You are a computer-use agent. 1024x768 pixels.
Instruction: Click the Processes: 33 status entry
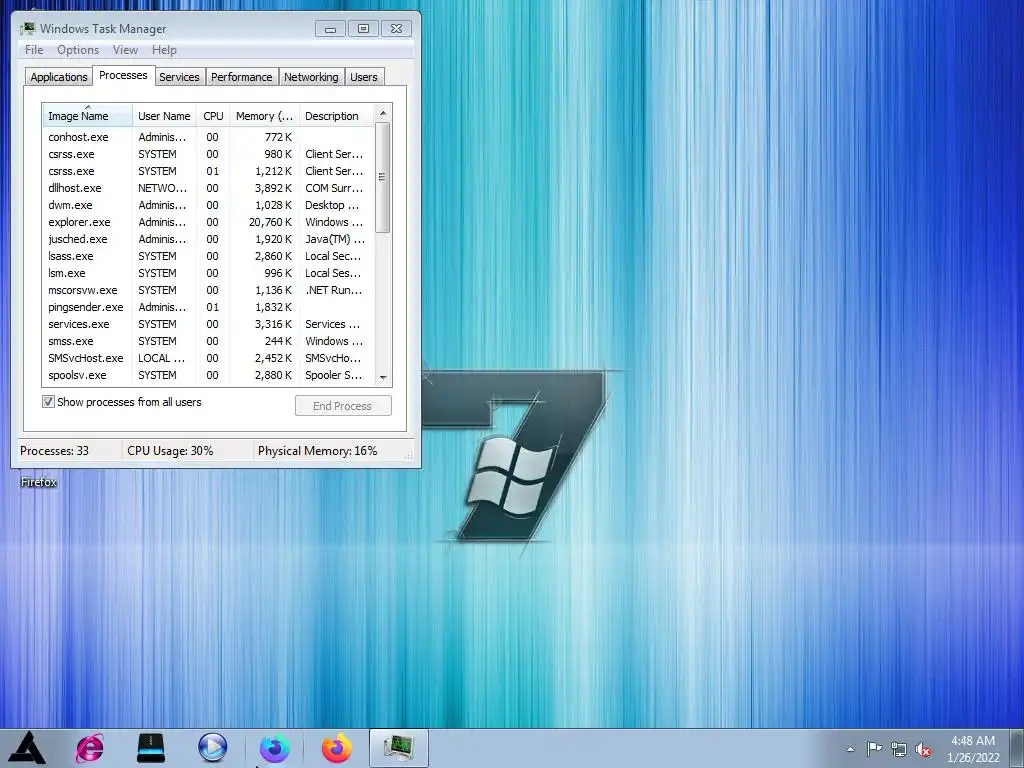pos(54,451)
